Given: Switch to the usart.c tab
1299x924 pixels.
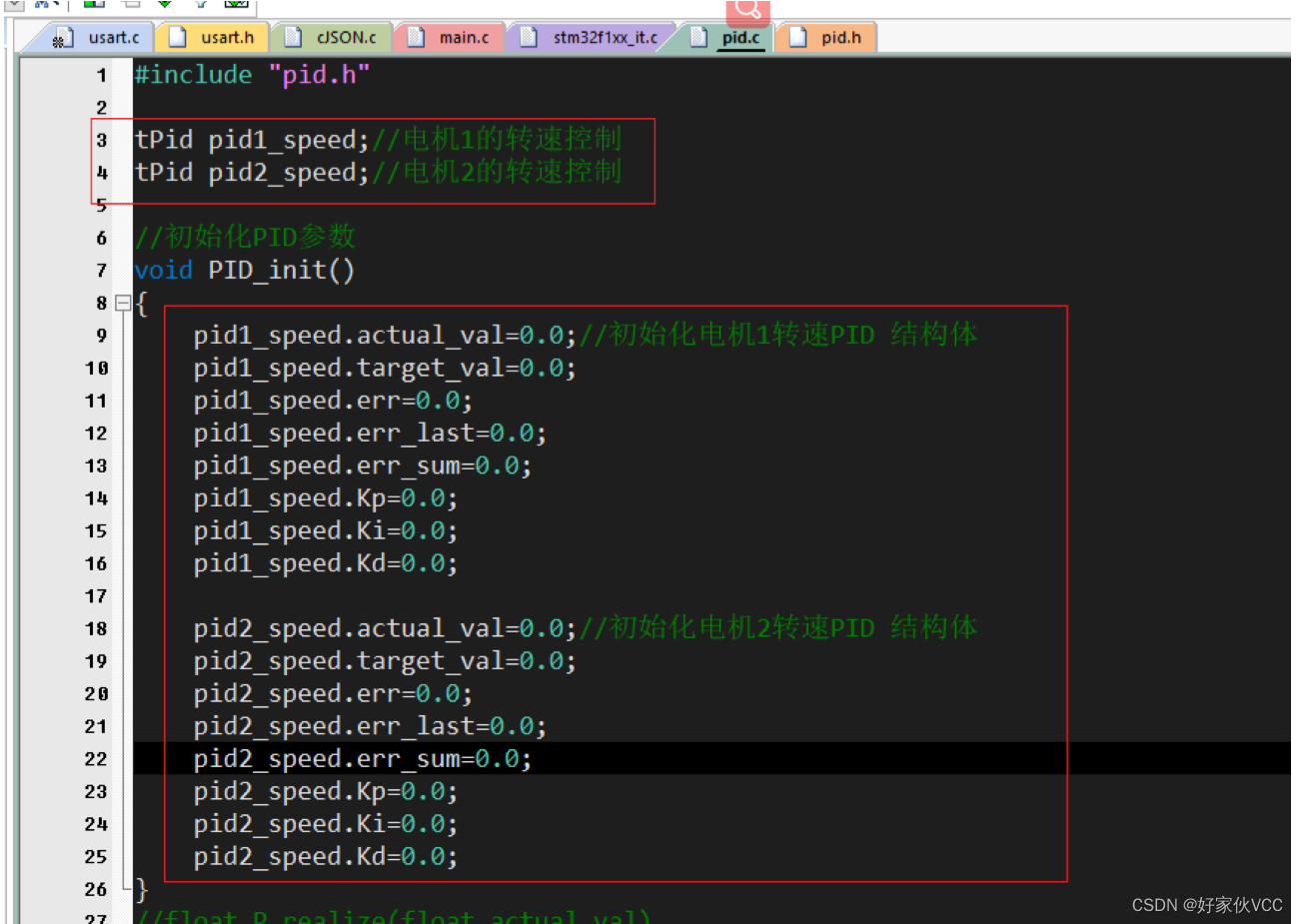Looking at the screenshot, I should pos(99,38).
